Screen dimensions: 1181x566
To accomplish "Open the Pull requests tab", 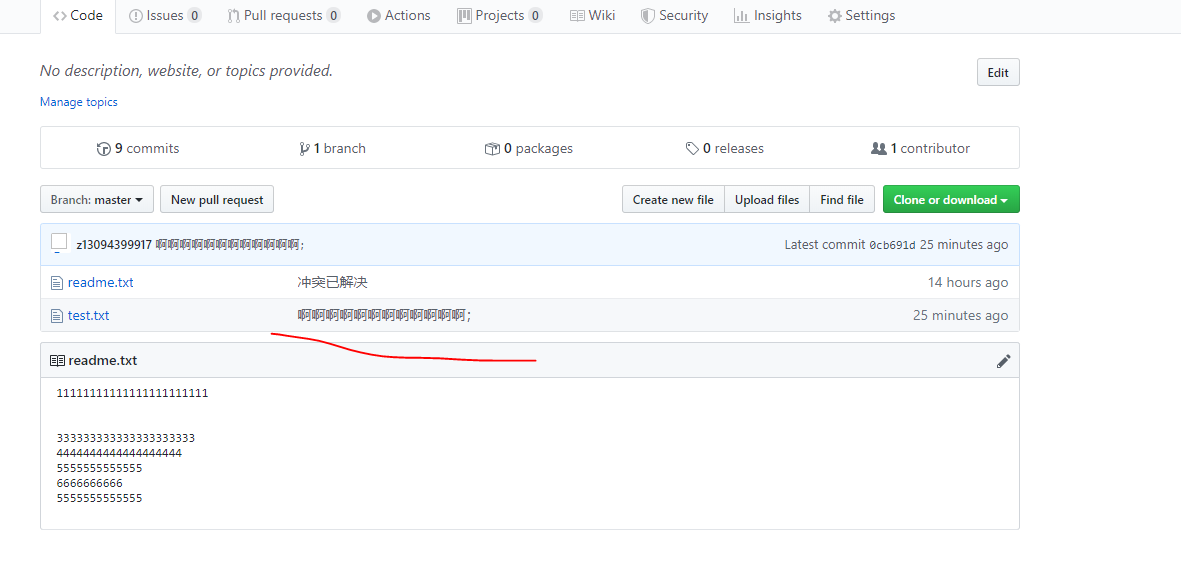I will (283, 16).
